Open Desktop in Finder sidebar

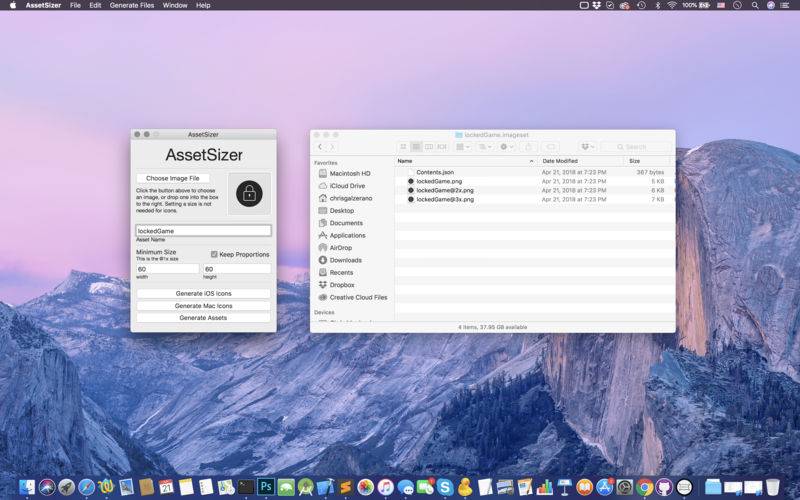coord(341,211)
